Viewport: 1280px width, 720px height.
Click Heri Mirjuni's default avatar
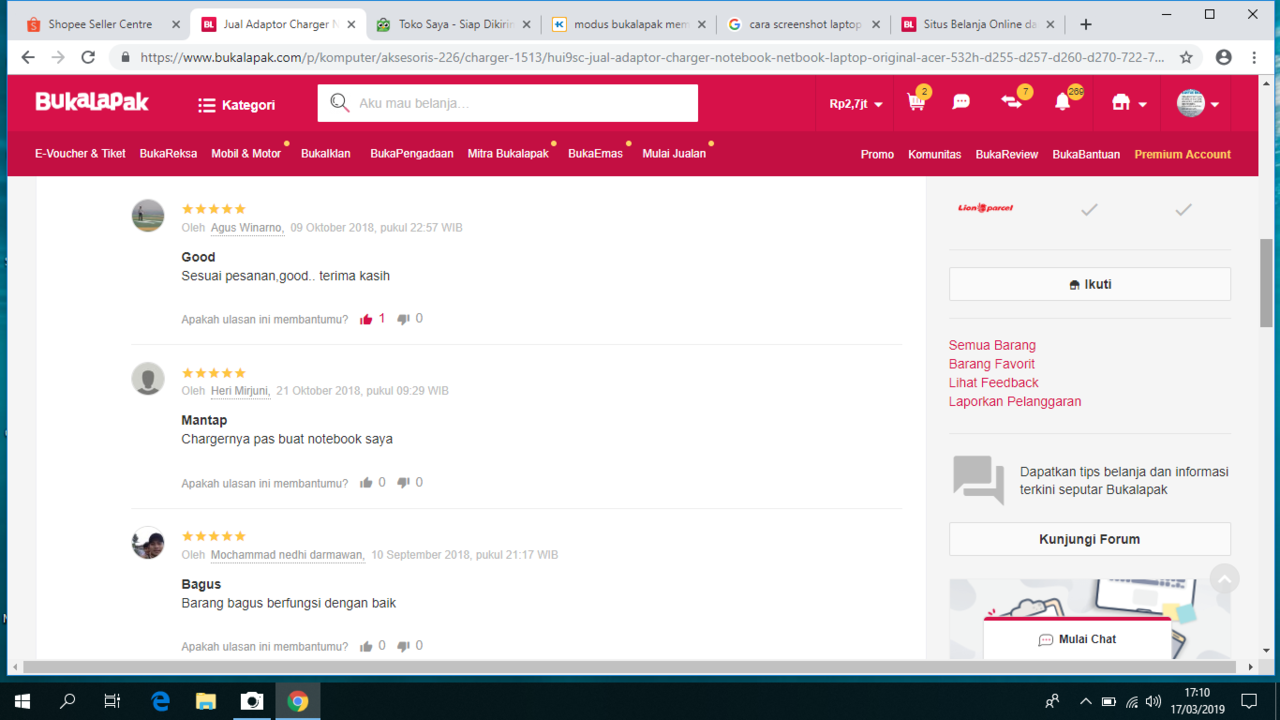[x=148, y=379]
